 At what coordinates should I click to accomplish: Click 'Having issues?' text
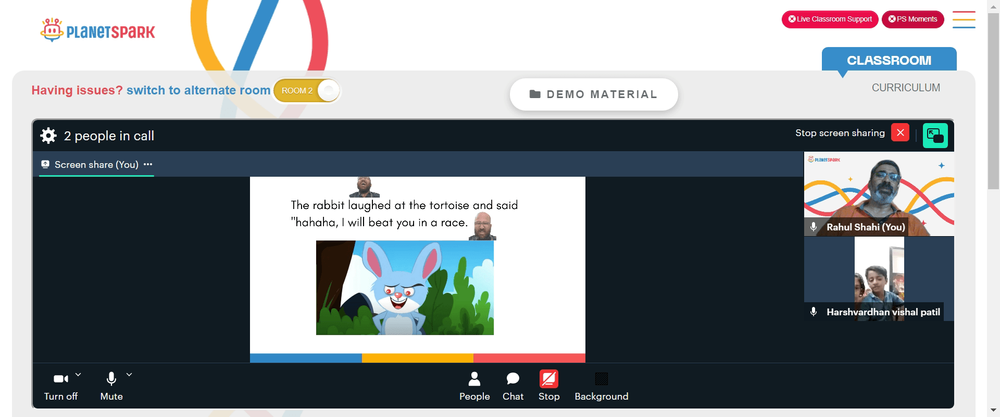[77, 91]
